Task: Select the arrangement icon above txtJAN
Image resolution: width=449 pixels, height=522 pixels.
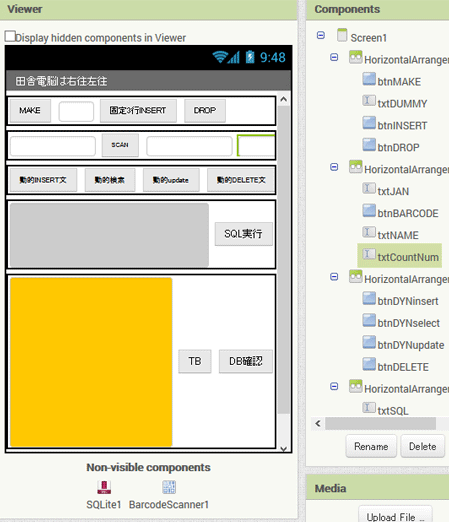Action: 356,167
